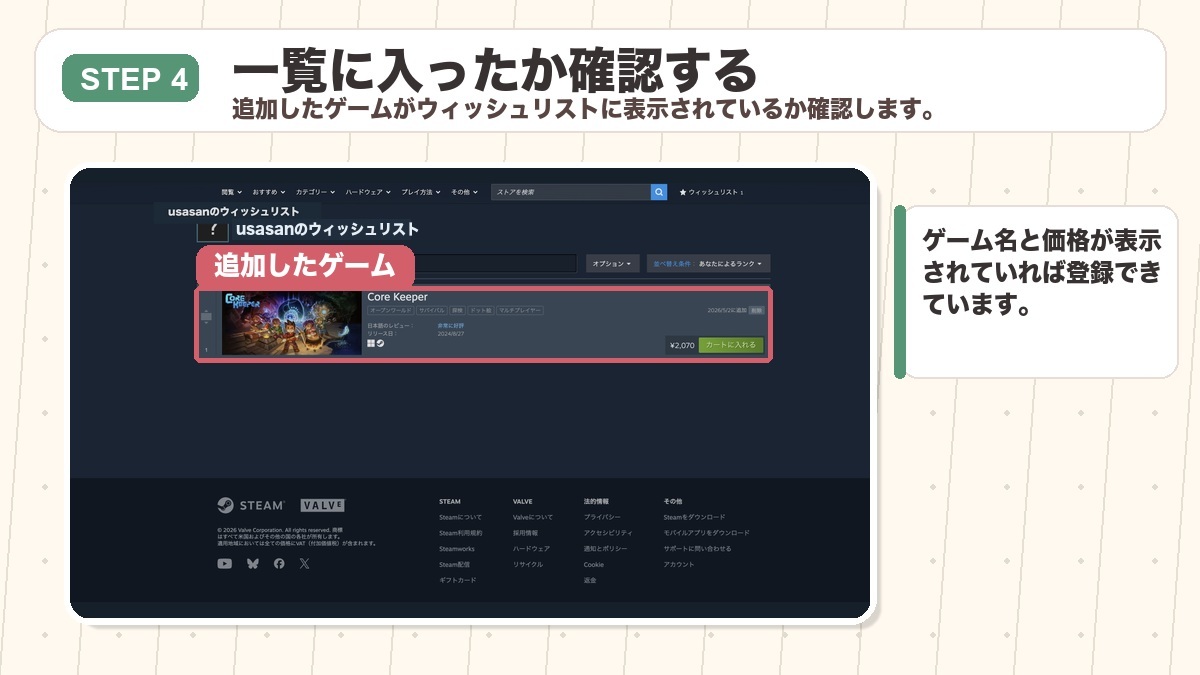Click the サバイバル tag
Viewport: 1200px width, 675px height.
432,311
